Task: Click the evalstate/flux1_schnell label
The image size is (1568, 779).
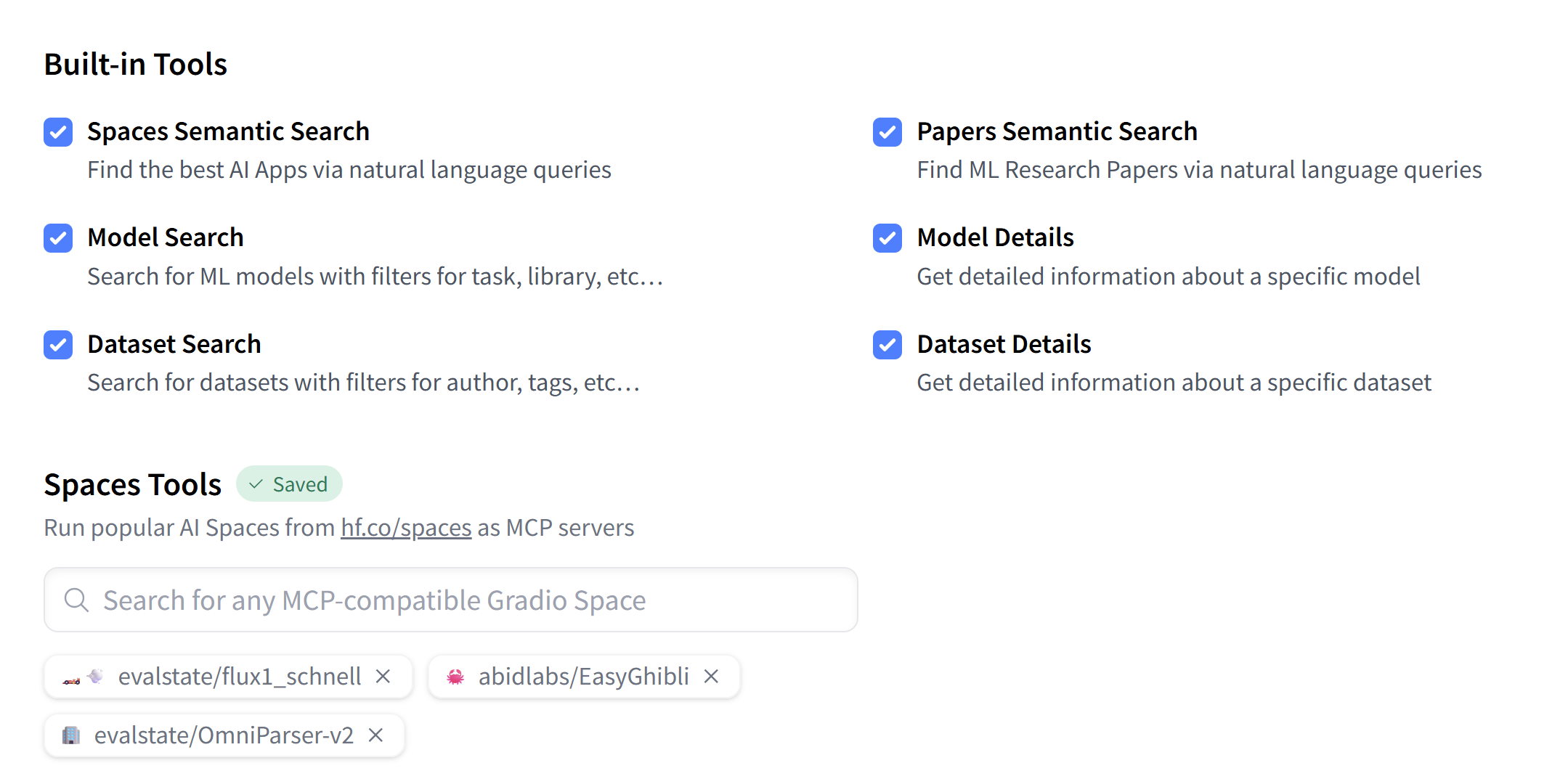Action: pos(240,677)
